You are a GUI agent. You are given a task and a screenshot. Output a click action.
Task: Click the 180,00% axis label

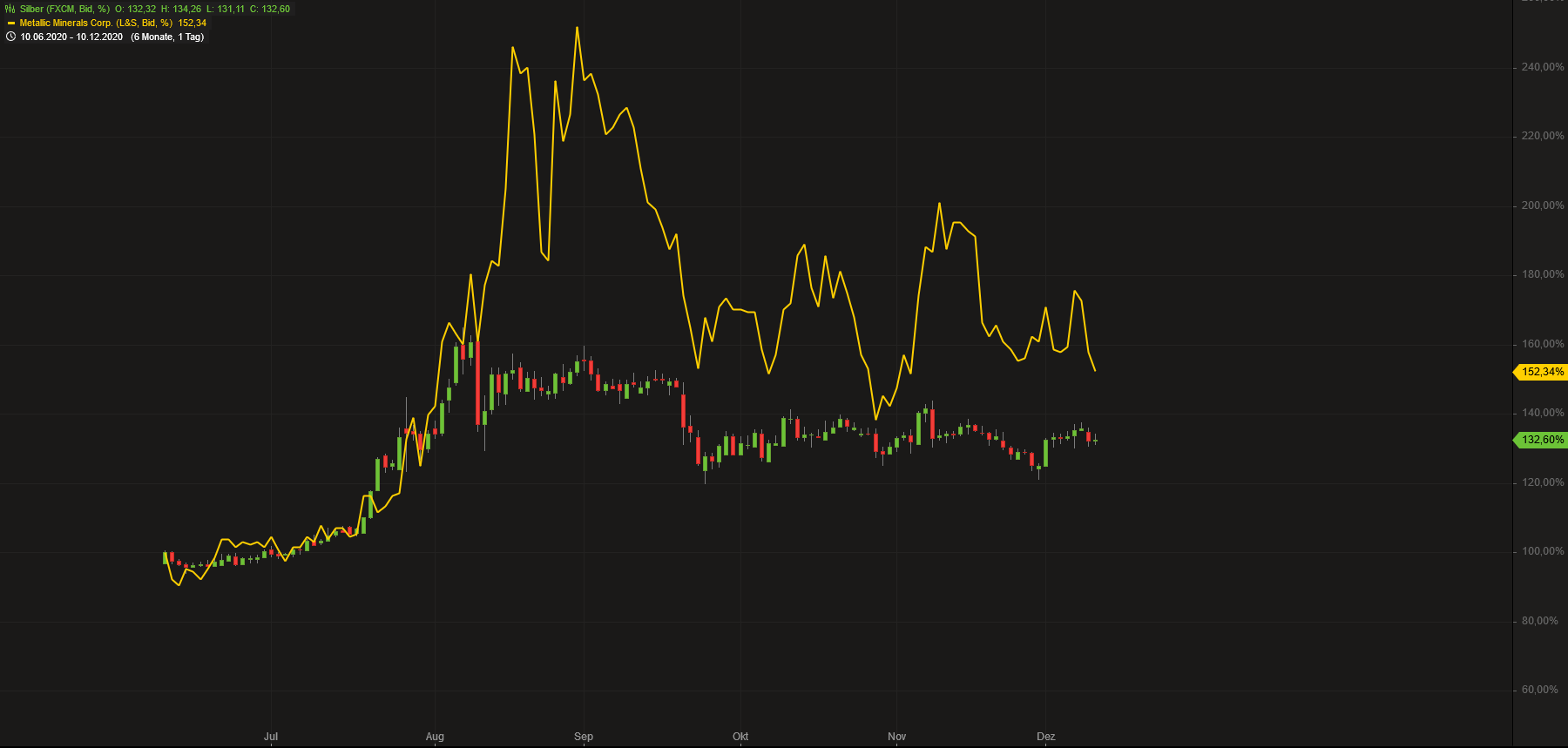click(1543, 274)
